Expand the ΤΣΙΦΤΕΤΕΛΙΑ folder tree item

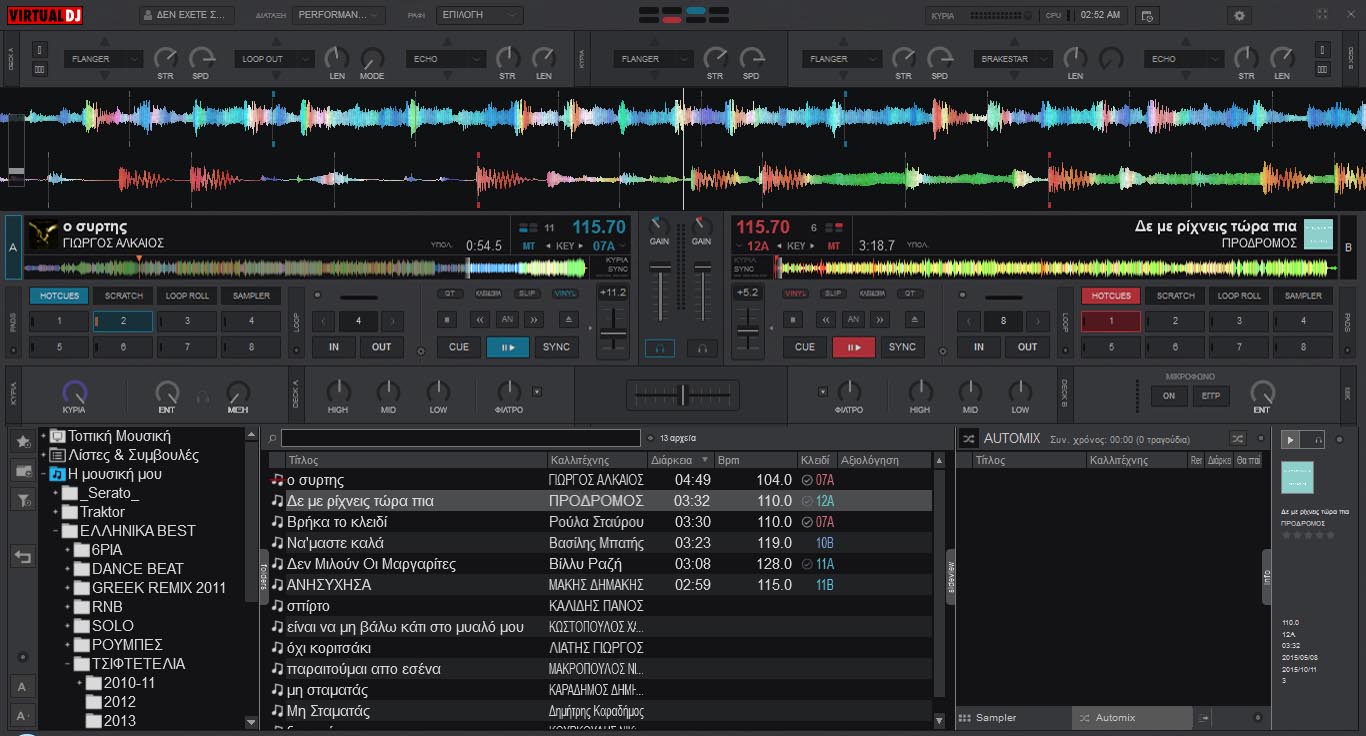pyautogui.click(x=68, y=664)
